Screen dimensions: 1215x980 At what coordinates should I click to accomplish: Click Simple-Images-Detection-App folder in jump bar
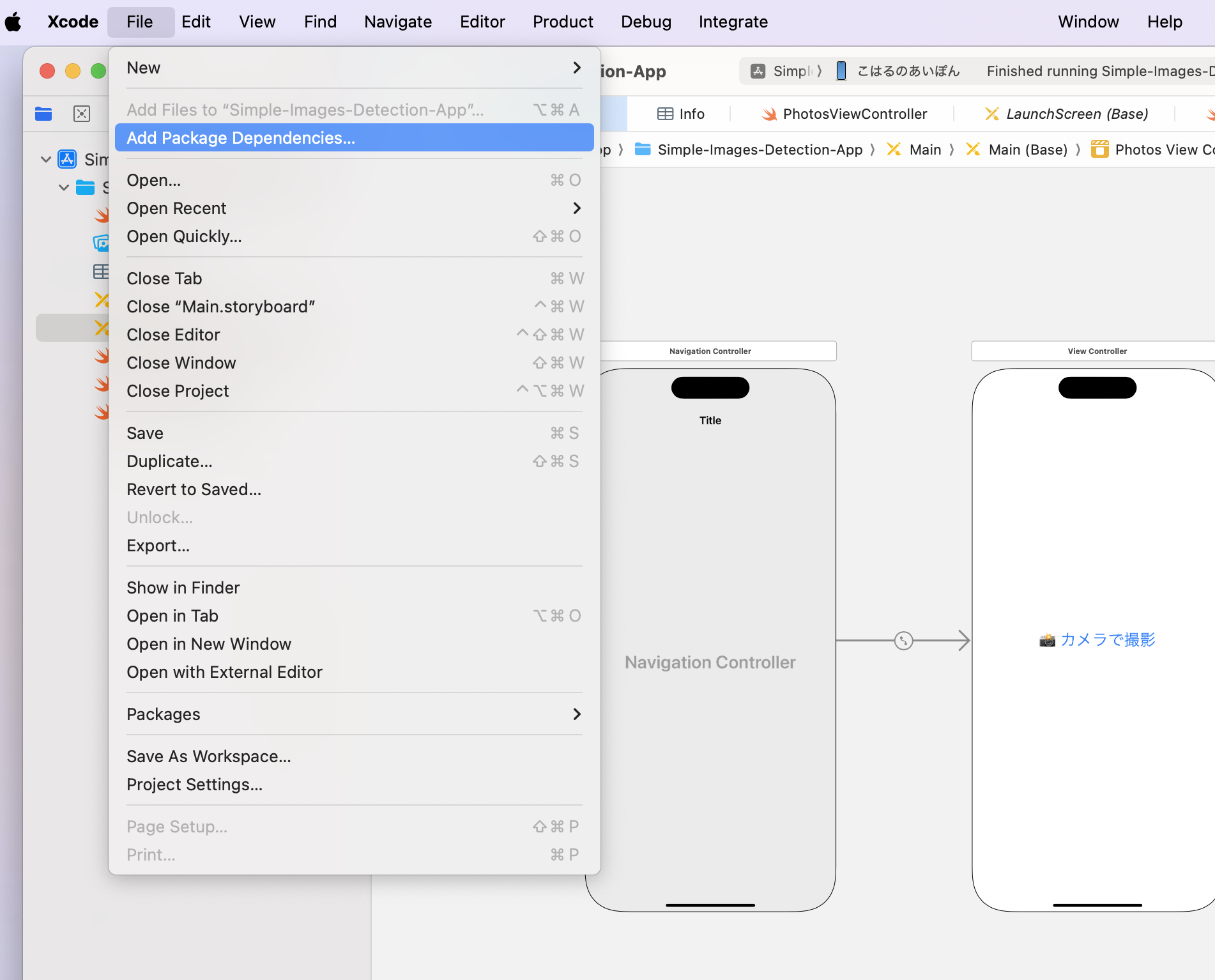(749, 149)
